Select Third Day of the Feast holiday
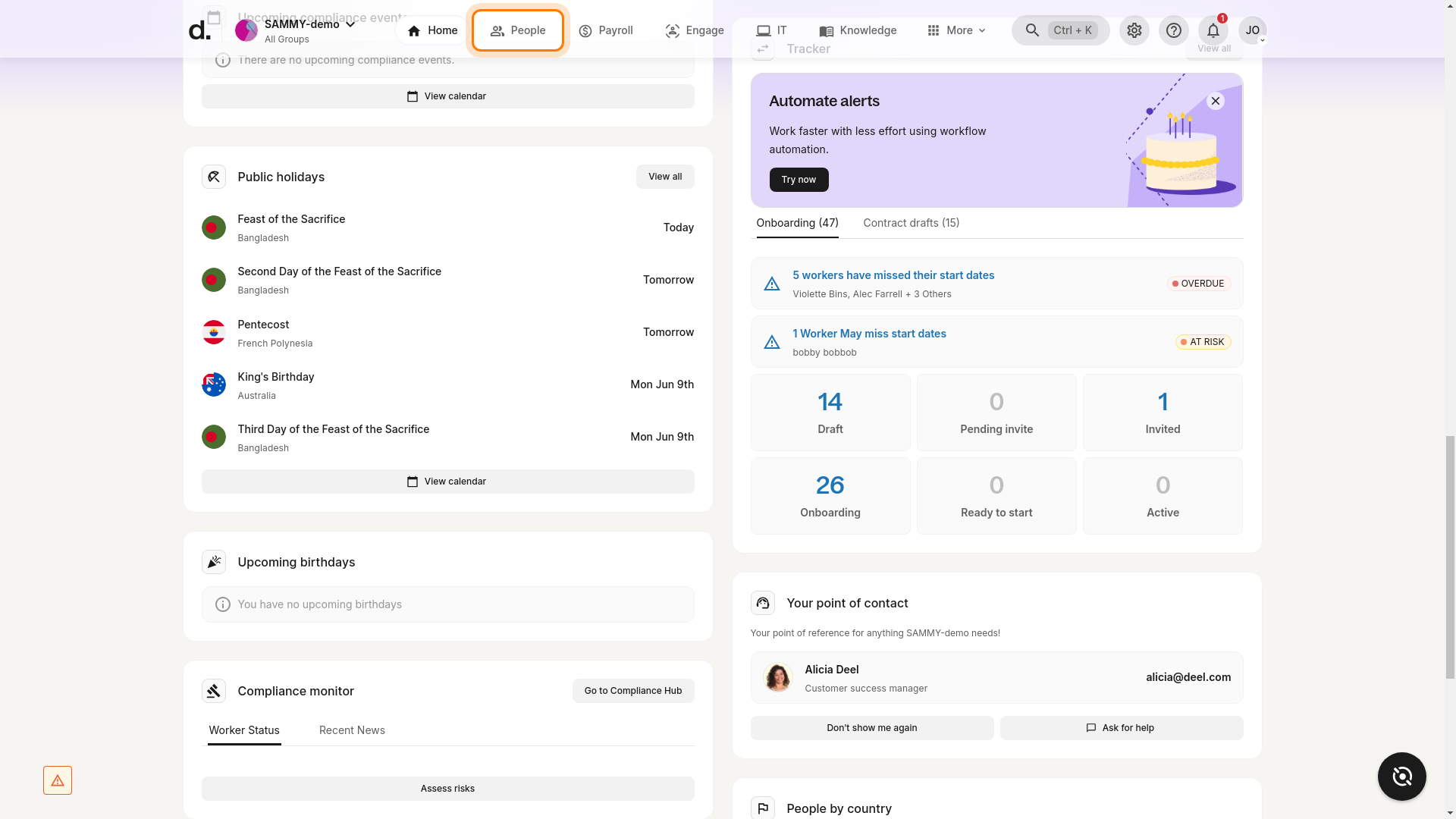 pos(447,437)
